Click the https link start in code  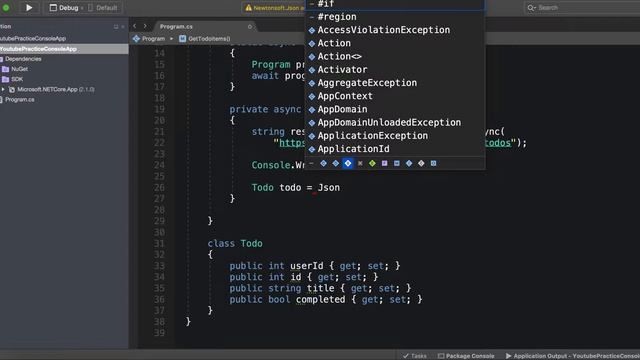coord(292,143)
